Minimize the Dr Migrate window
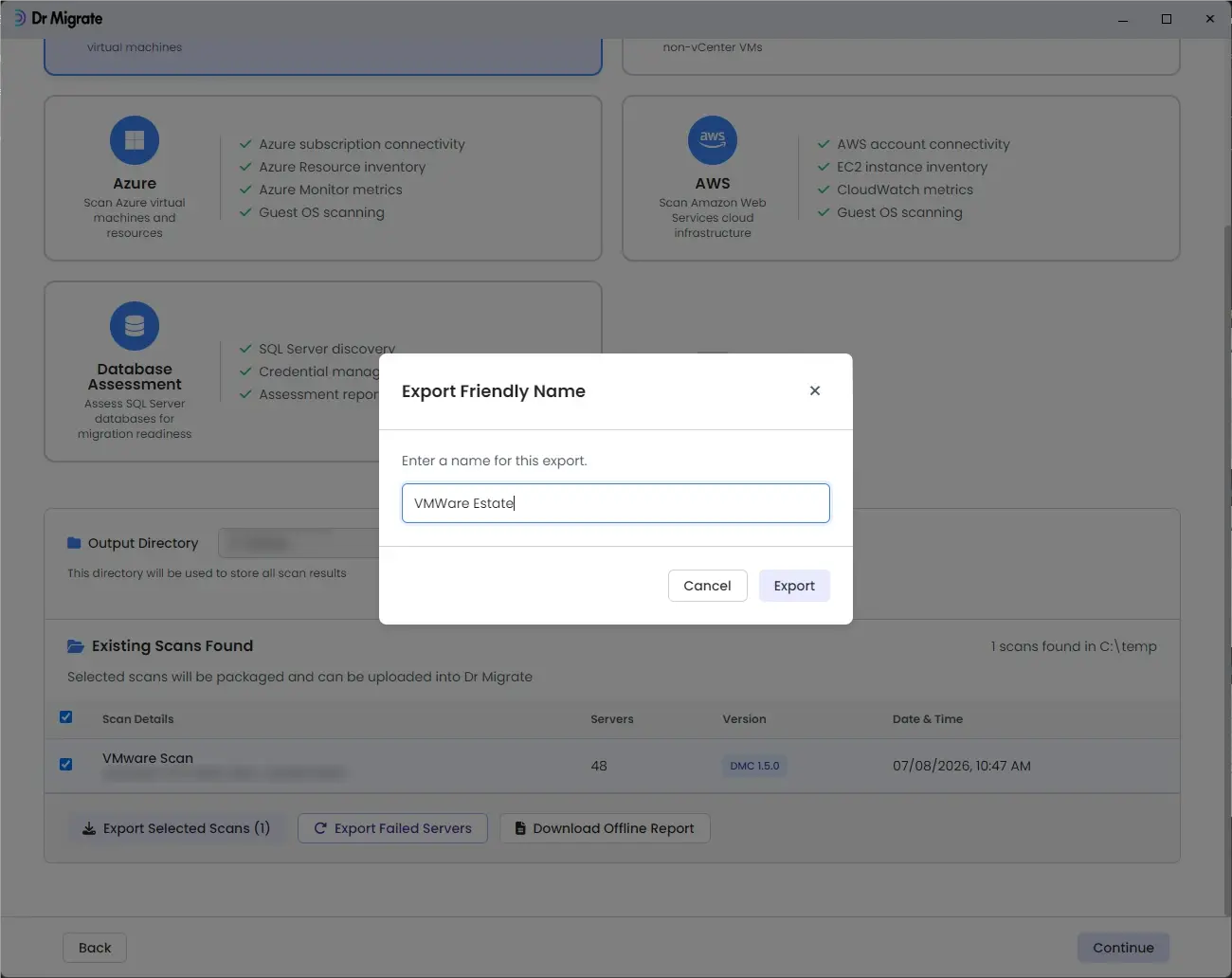This screenshot has height=978, width=1232. [1123, 19]
